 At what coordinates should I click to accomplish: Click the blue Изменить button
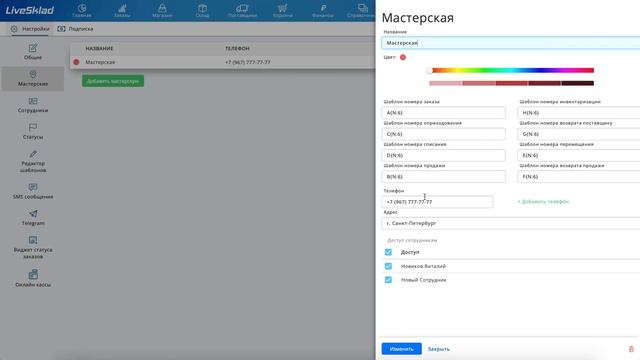pos(402,349)
